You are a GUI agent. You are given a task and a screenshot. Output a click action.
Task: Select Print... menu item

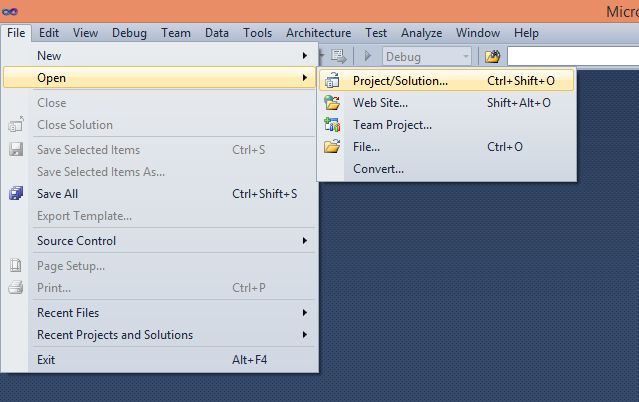coord(159,288)
